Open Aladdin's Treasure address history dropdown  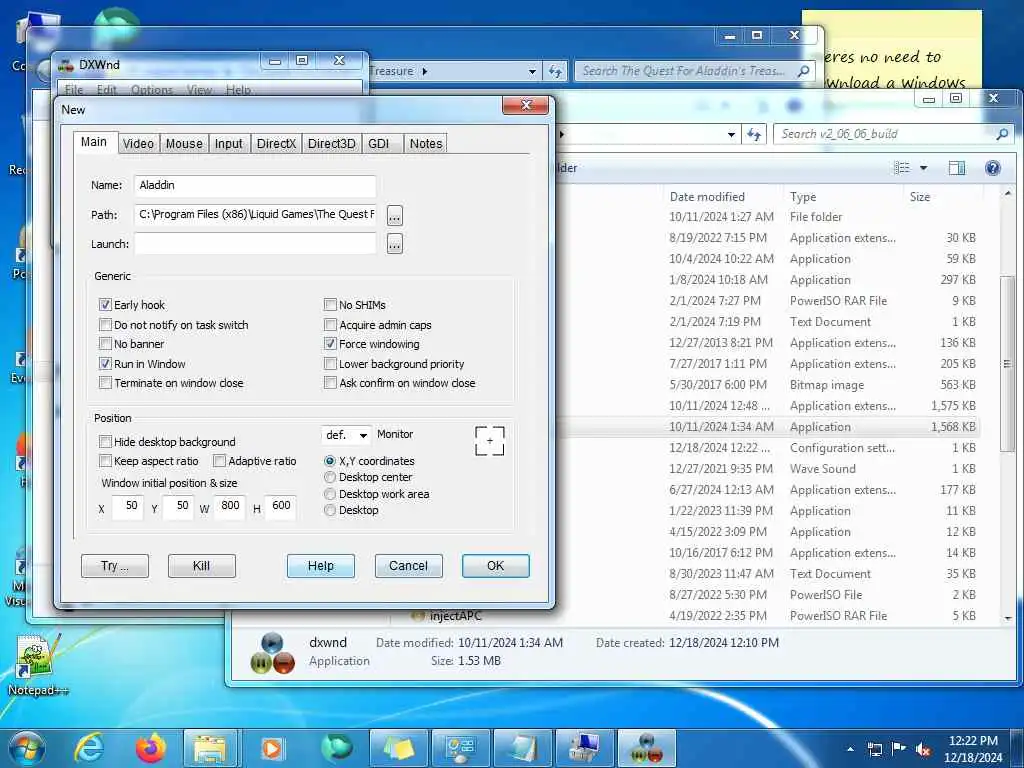pos(533,71)
